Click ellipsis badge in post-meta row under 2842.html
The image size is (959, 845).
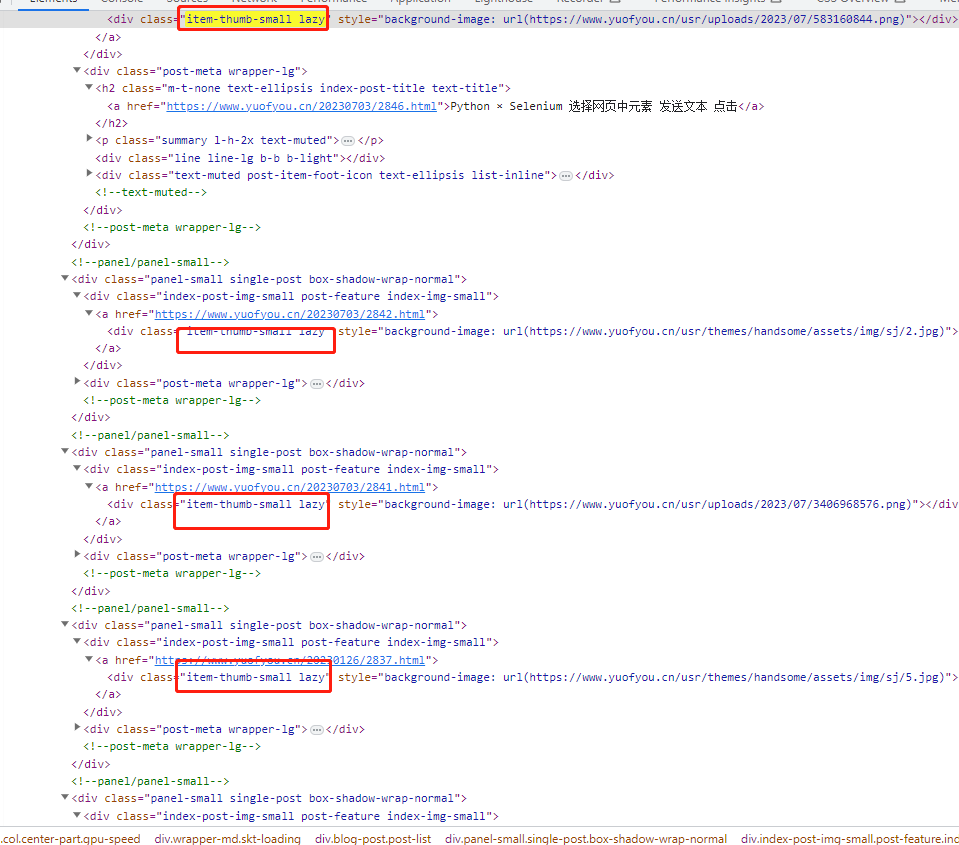point(317,384)
